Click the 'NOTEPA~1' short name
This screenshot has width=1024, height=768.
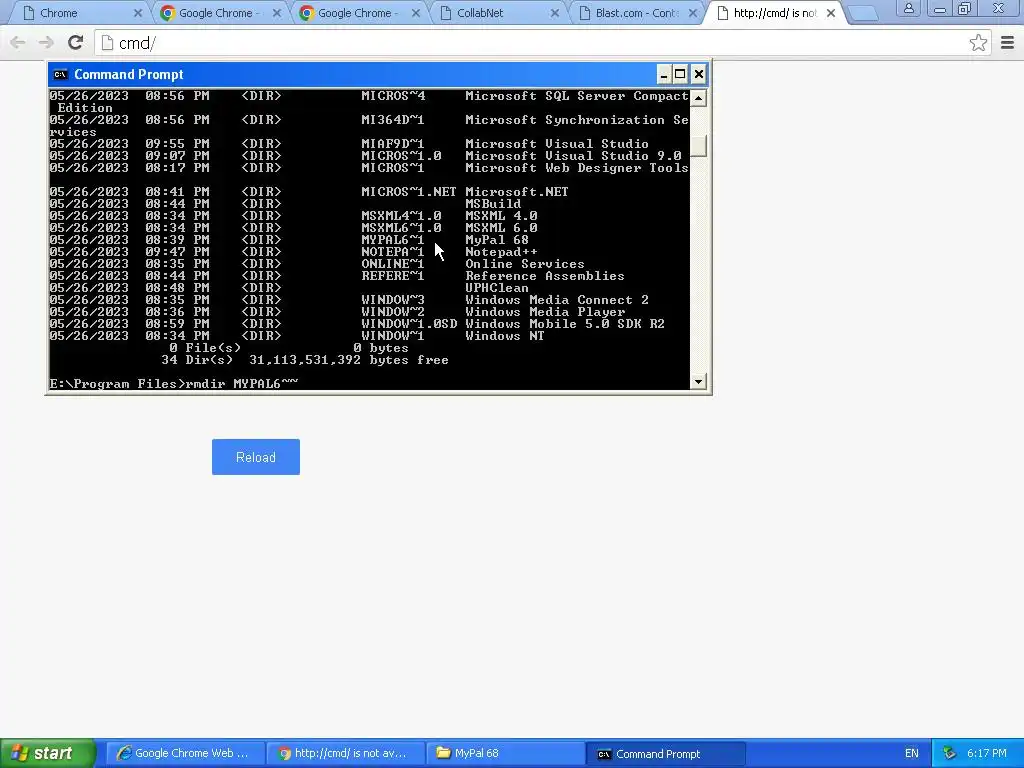point(392,251)
